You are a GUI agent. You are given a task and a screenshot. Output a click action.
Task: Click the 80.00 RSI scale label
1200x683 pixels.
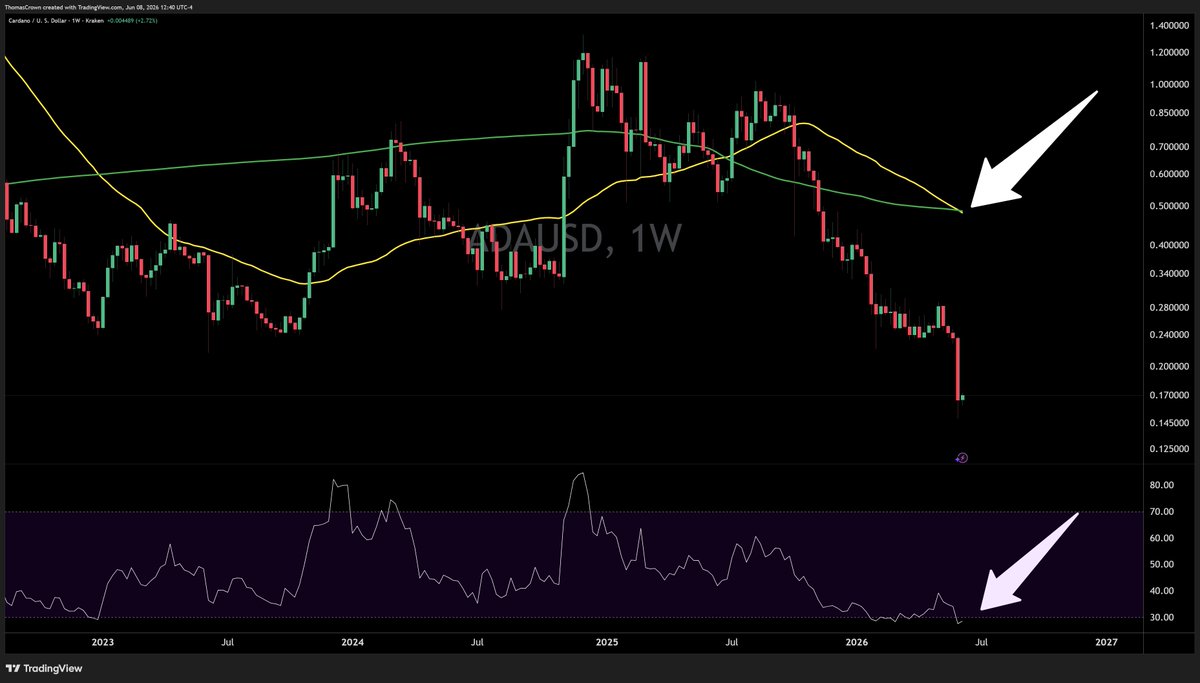click(1161, 485)
